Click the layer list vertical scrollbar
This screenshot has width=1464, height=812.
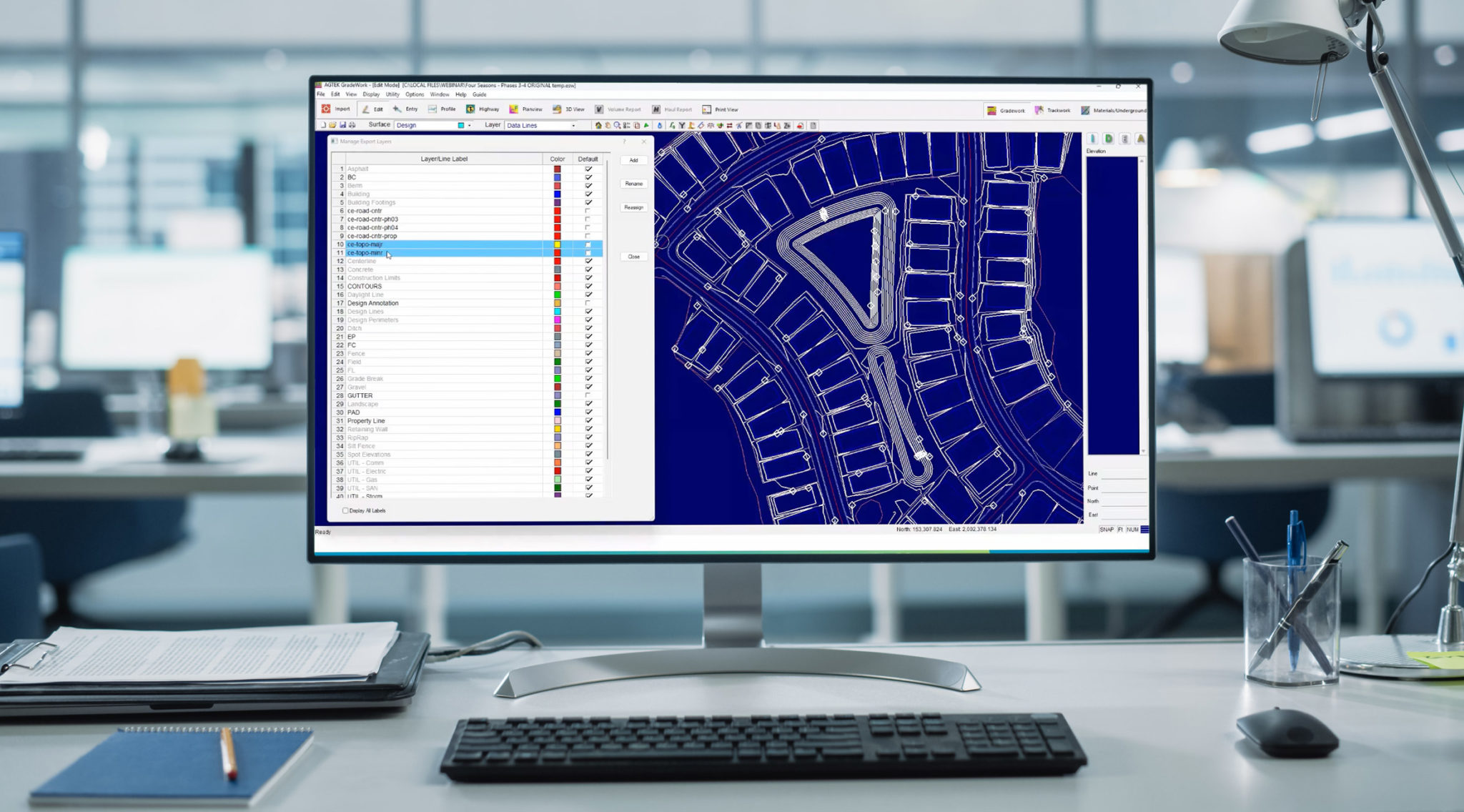(x=608, y=310)
